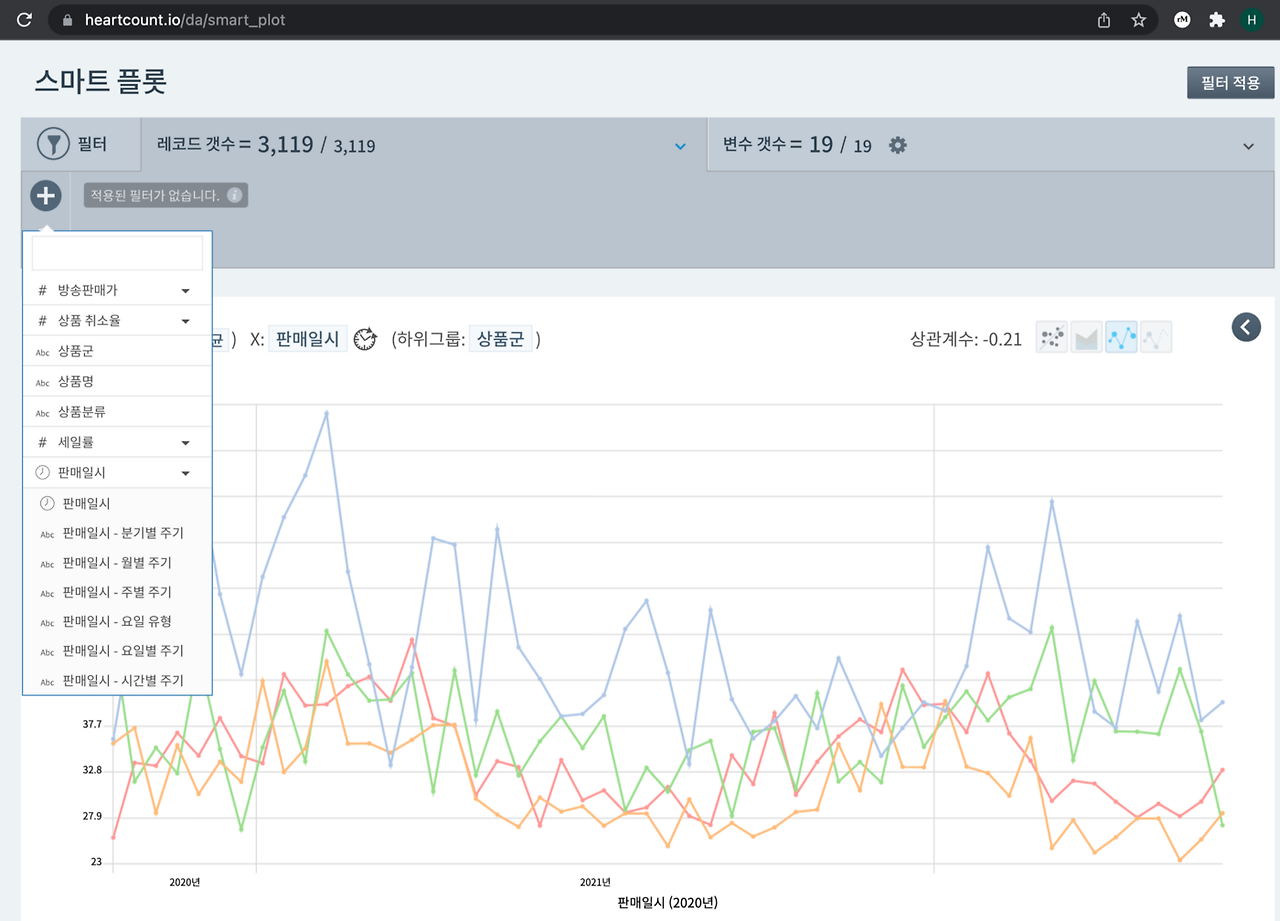Click the round left-arrow collapse button
The height and width of the screenshot is (921, 1280).
click(1246, 326)
